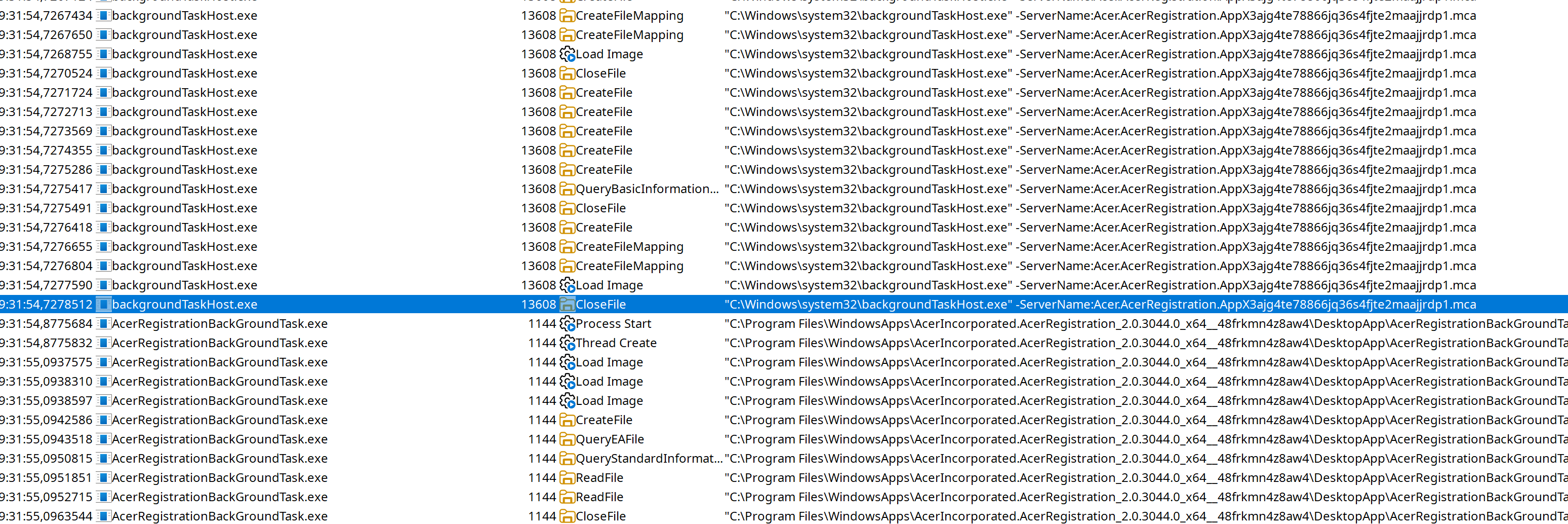Click the Load Image icon in the 9:31:55,0937575 row
Viewport: 1568px width, 524px height.
click(x=567, y=362)
